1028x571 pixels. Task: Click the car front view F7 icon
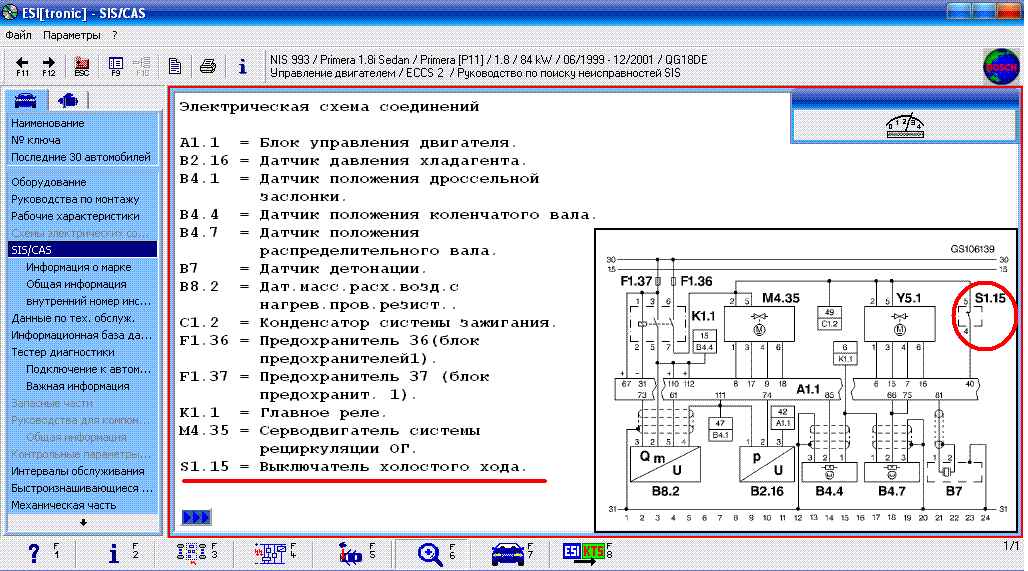[508, 555]
